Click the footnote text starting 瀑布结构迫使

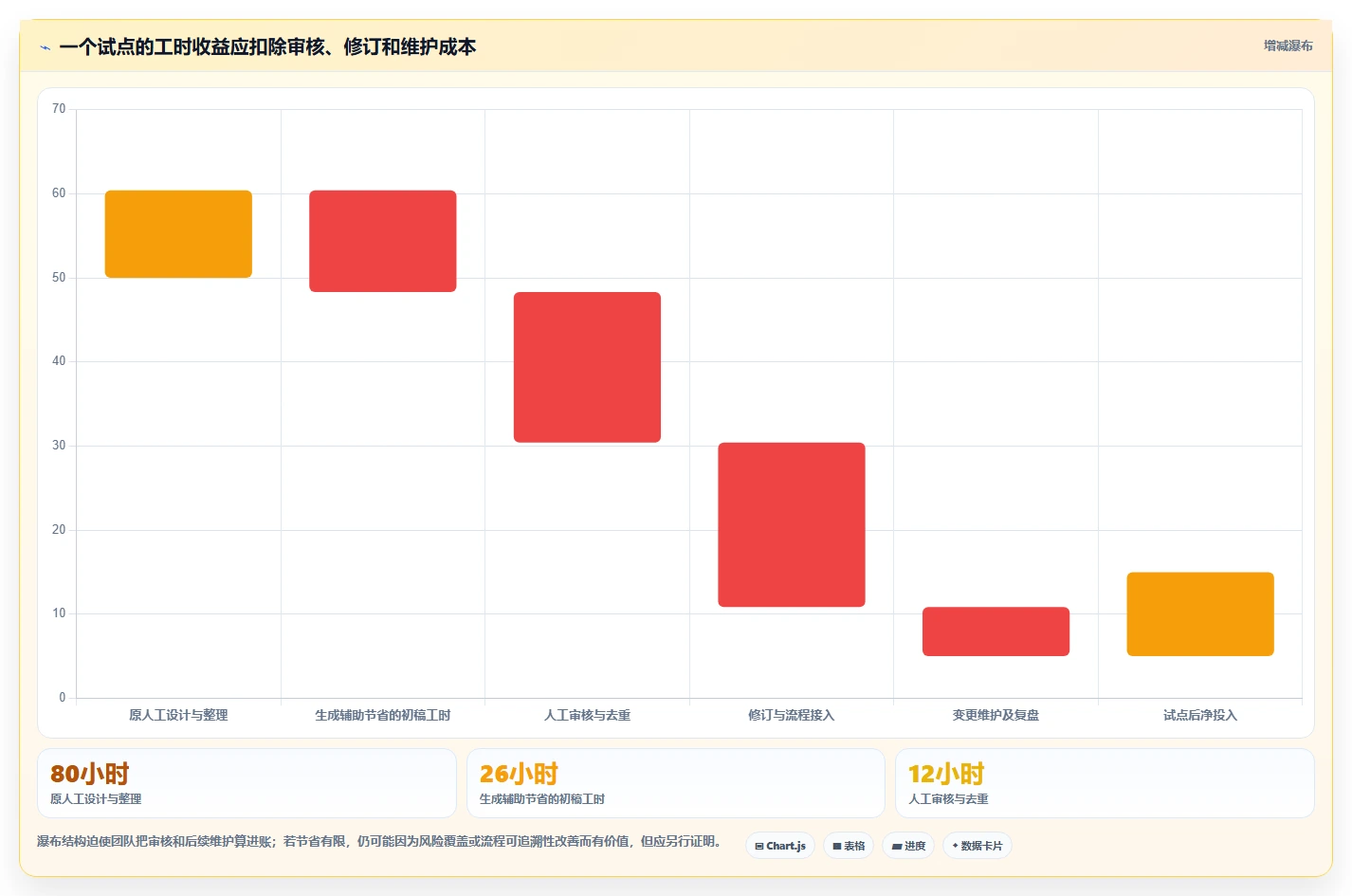tap(382, 841)
